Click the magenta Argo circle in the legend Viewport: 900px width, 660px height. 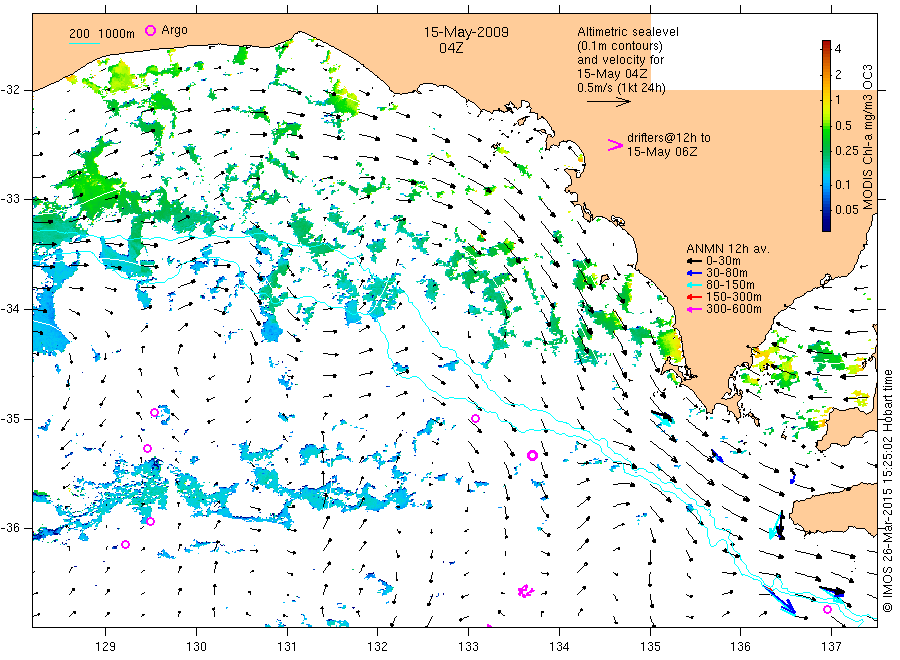pos(150,30)
